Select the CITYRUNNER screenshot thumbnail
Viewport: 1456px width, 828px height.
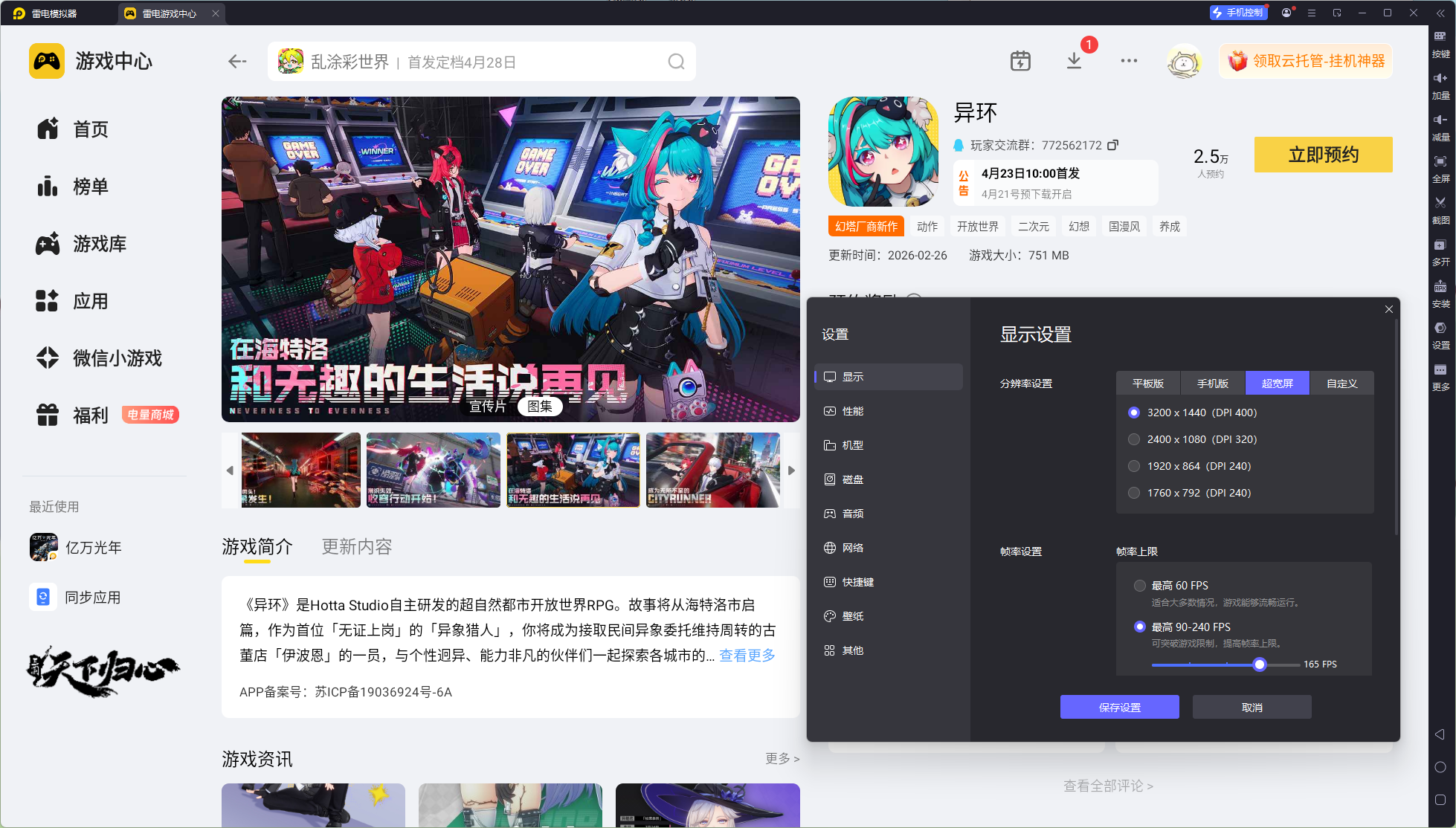click(712, 470)
